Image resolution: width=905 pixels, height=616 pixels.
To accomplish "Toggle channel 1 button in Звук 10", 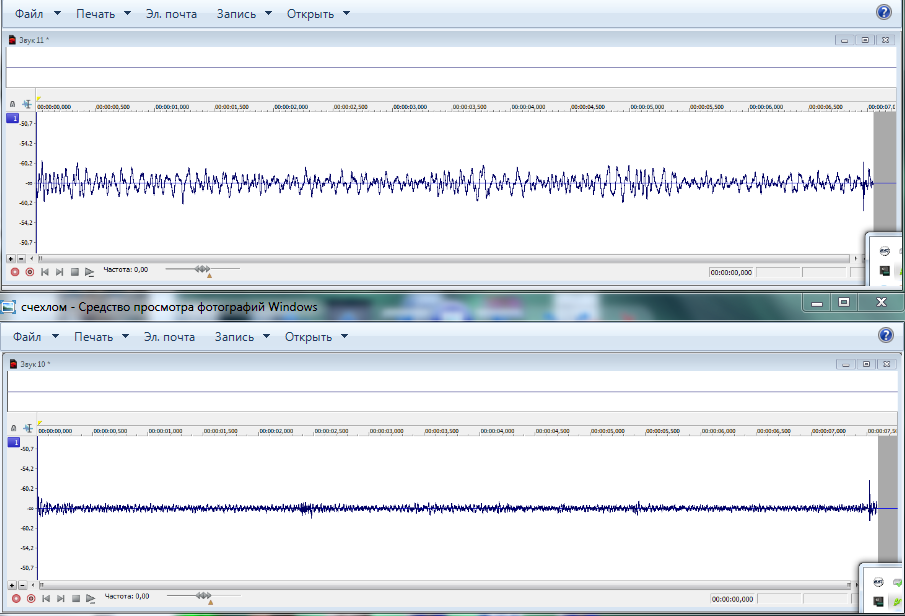I will [x=13, y=442].
